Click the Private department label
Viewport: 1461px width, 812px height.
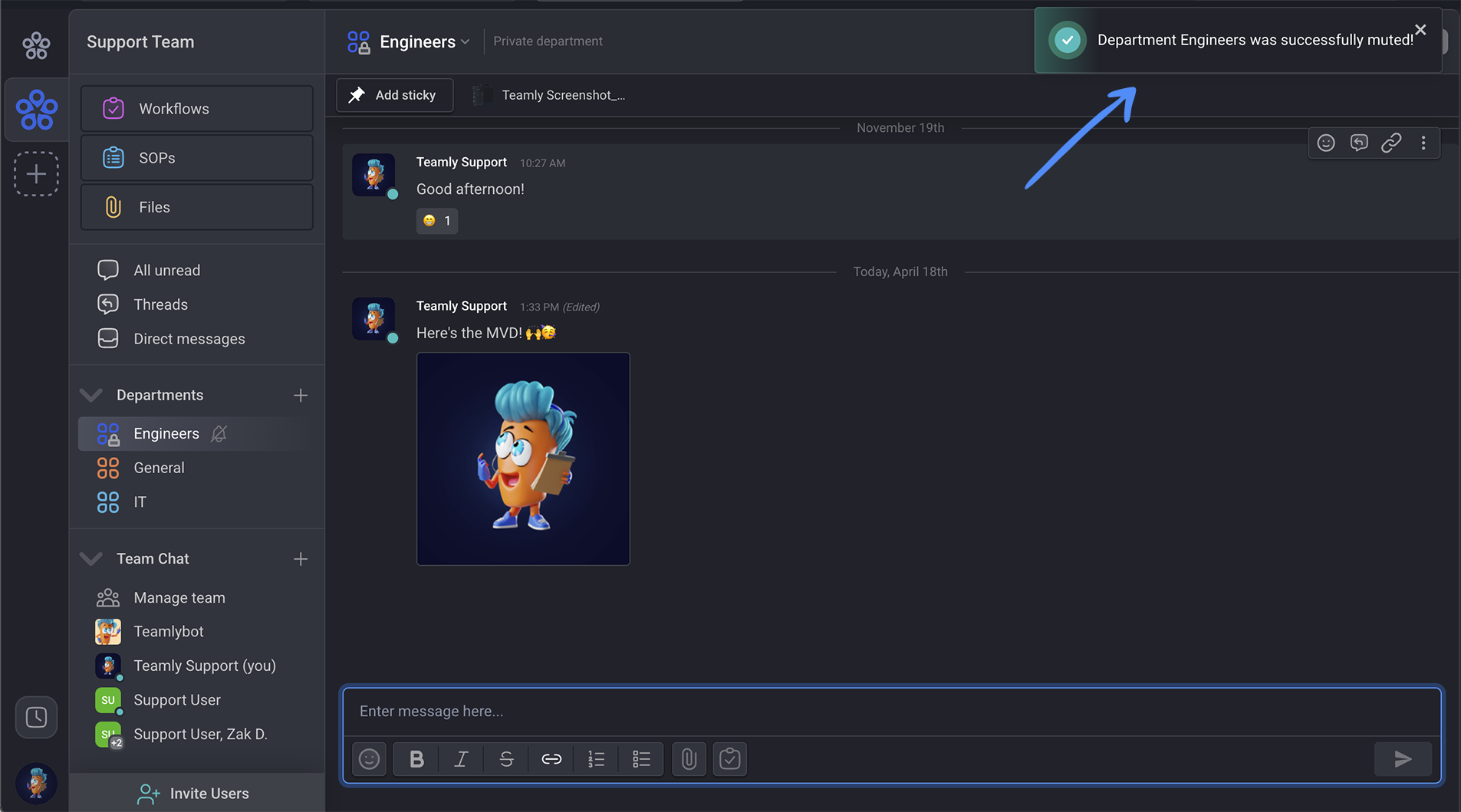[548, 41]
